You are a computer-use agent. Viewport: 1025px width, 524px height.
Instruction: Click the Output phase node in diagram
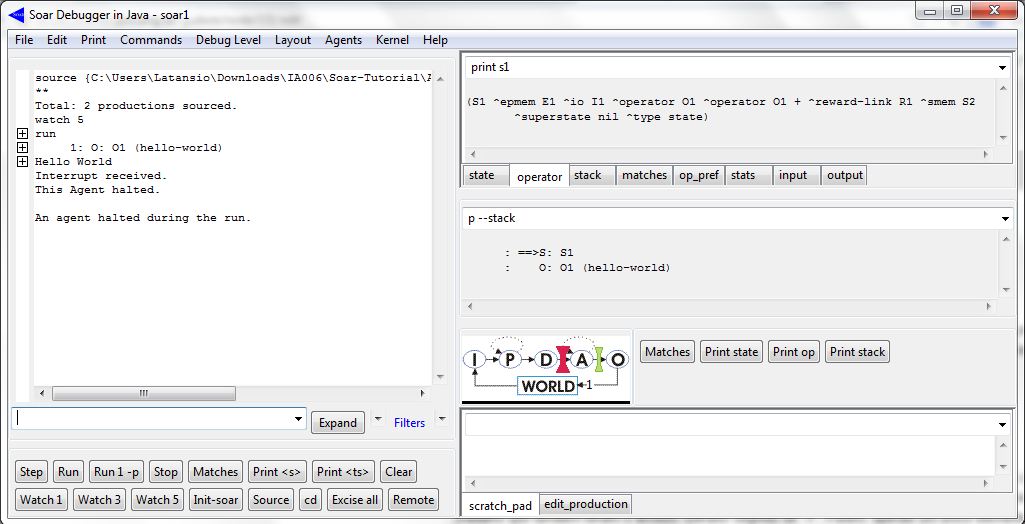click(619, 359)
